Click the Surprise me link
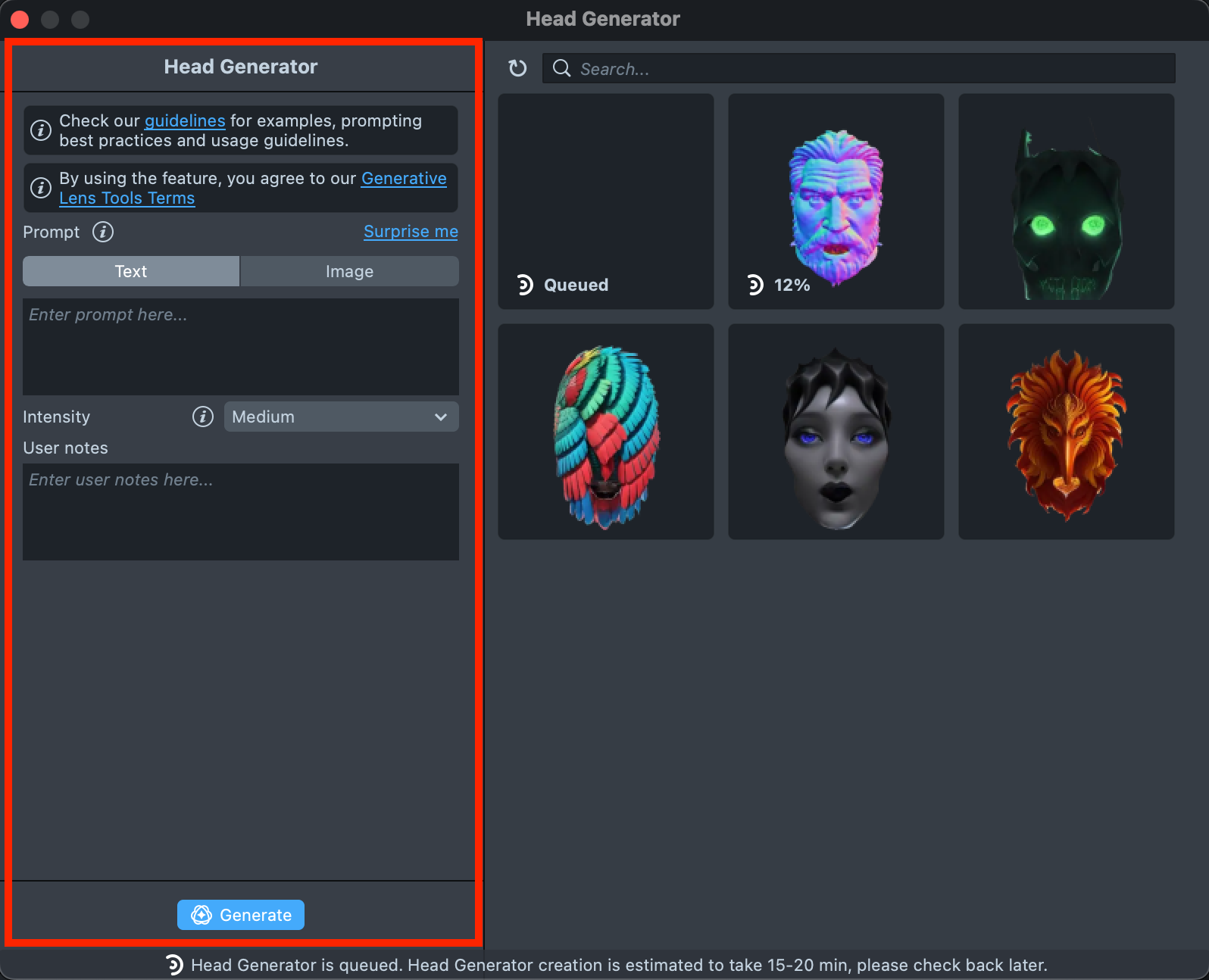Screen dimensions: 1209x980 click(411, 232)
